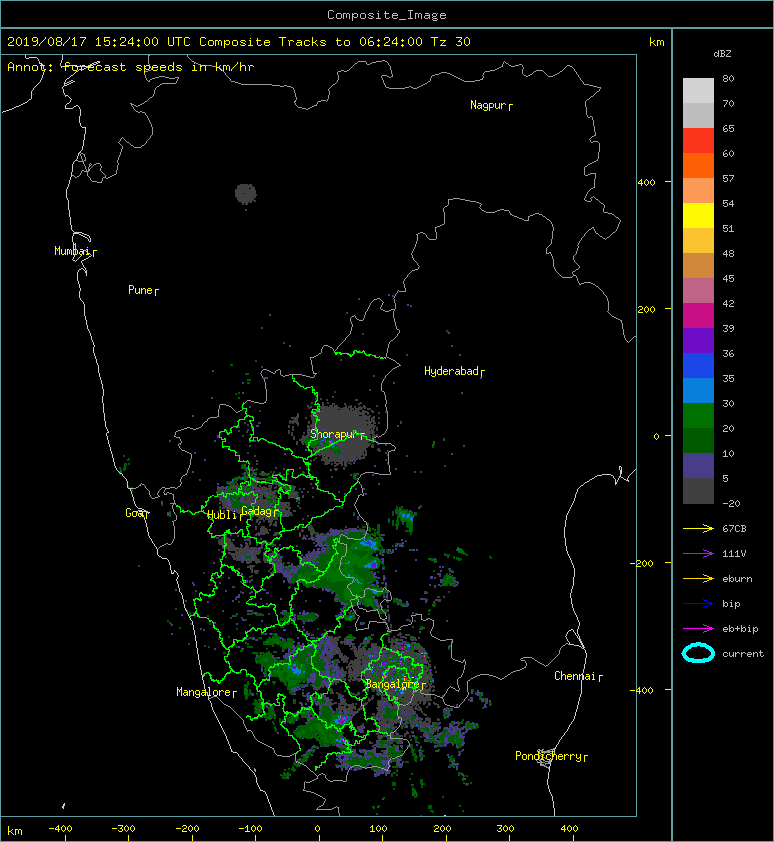Image resolution: width=774 pixels, height=842 pixels.
Task: Select the 300 tick on bottom x-axis
Action: (x=505, y=829)
